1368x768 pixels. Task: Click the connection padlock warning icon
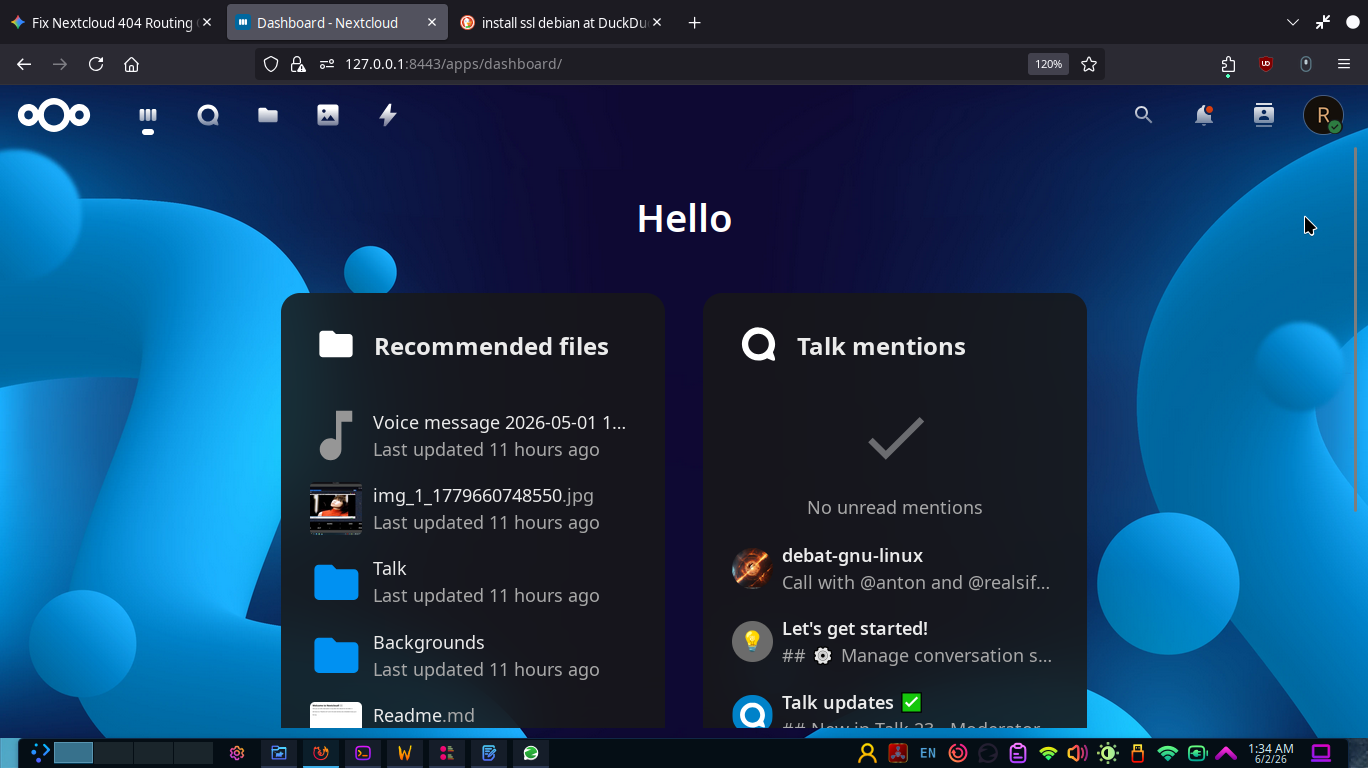297,64
